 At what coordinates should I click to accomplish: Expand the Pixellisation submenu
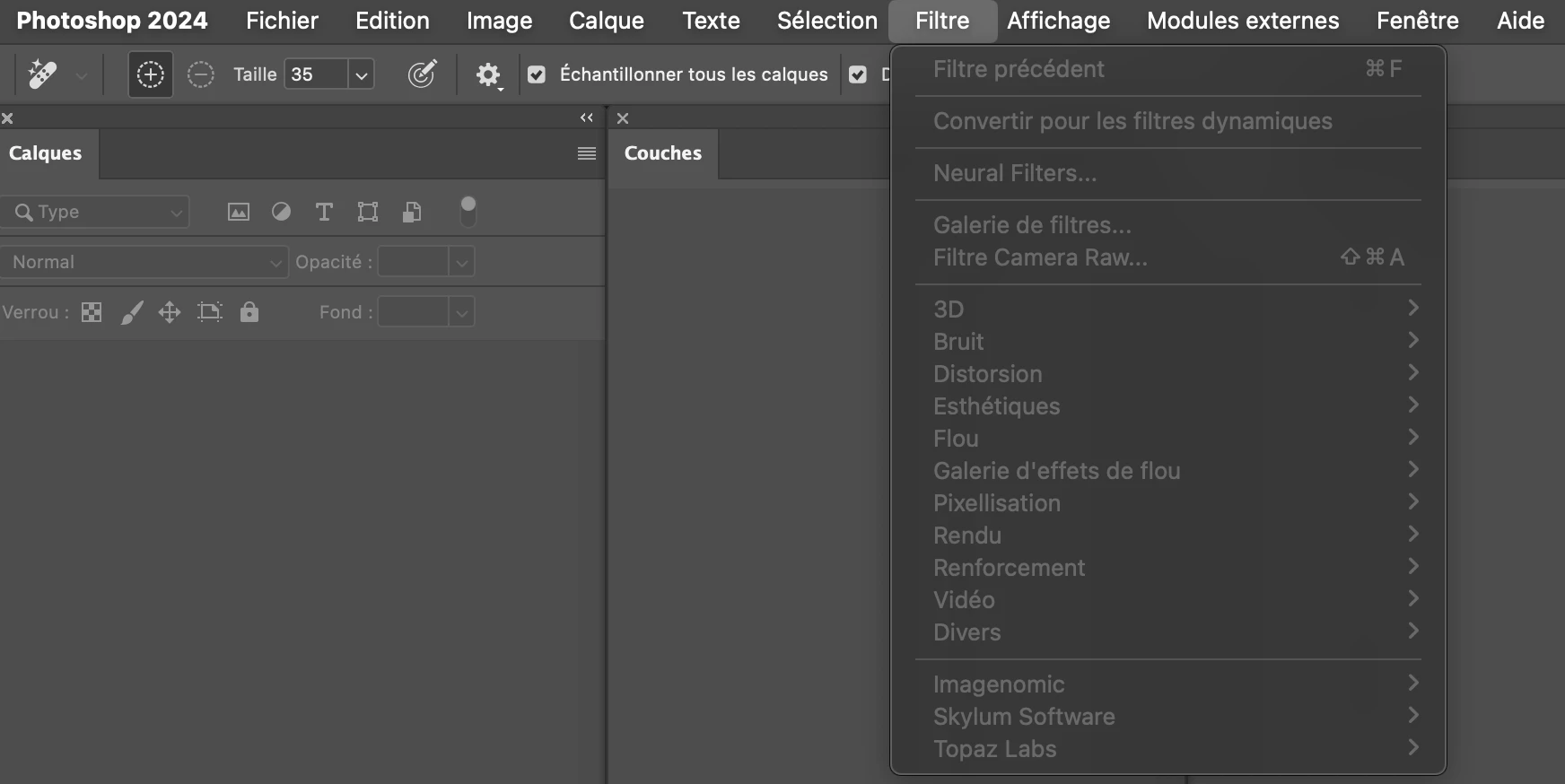1167,503
